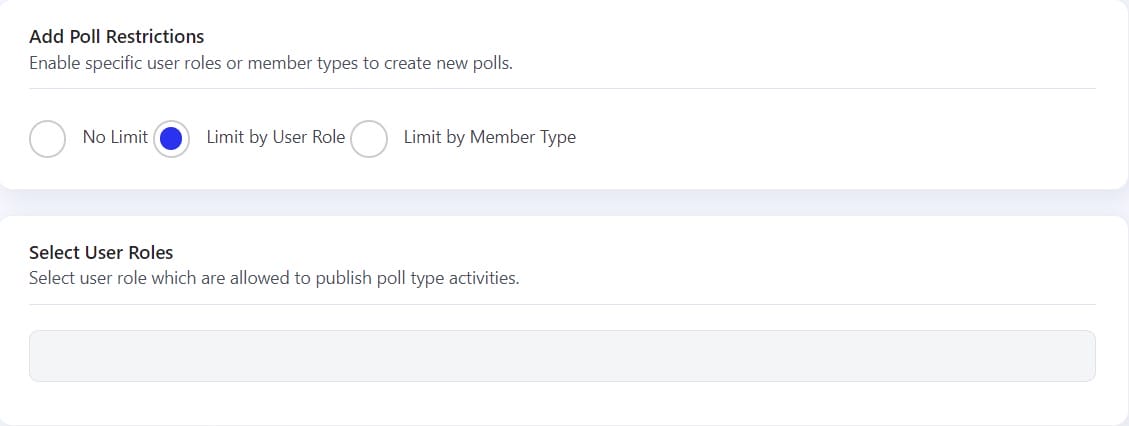Choose the Limit by User Role radio button
Image resolution: width=1129 pixels, height=426 pixels.
[x=171, y=139]
